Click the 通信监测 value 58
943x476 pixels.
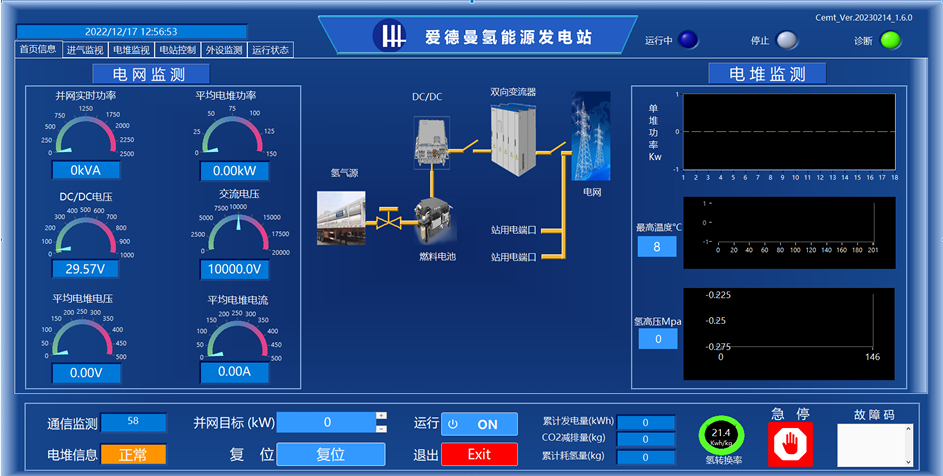pyautogui.click(x=134, y=422)
